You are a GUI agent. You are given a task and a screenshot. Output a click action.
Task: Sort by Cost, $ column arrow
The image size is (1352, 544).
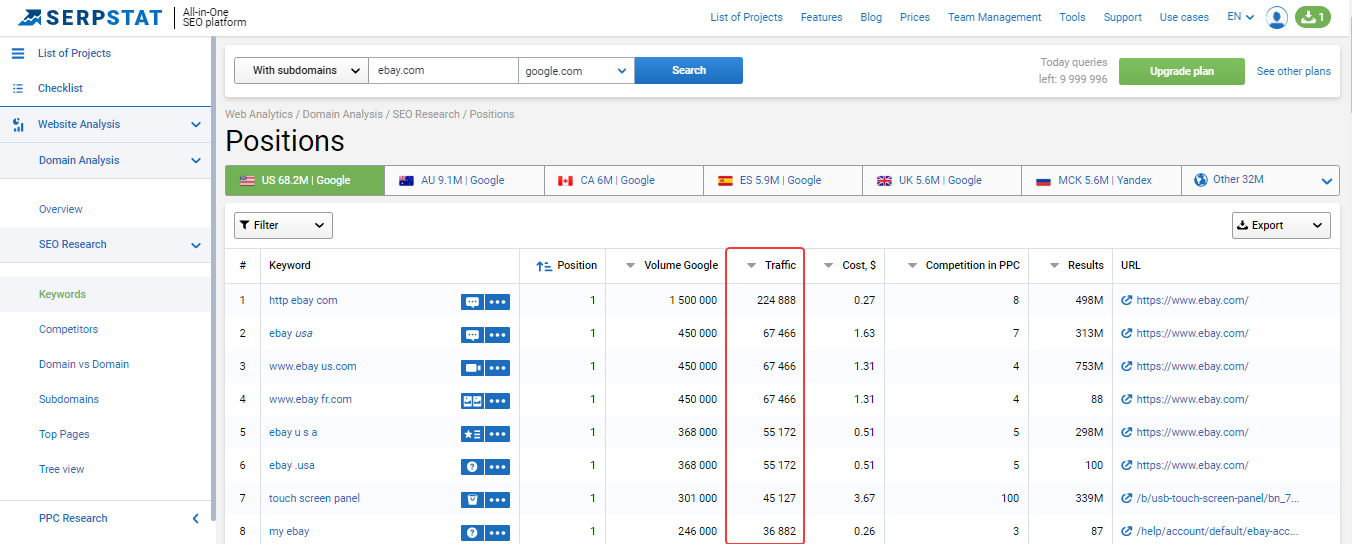[x=829, y=266]
